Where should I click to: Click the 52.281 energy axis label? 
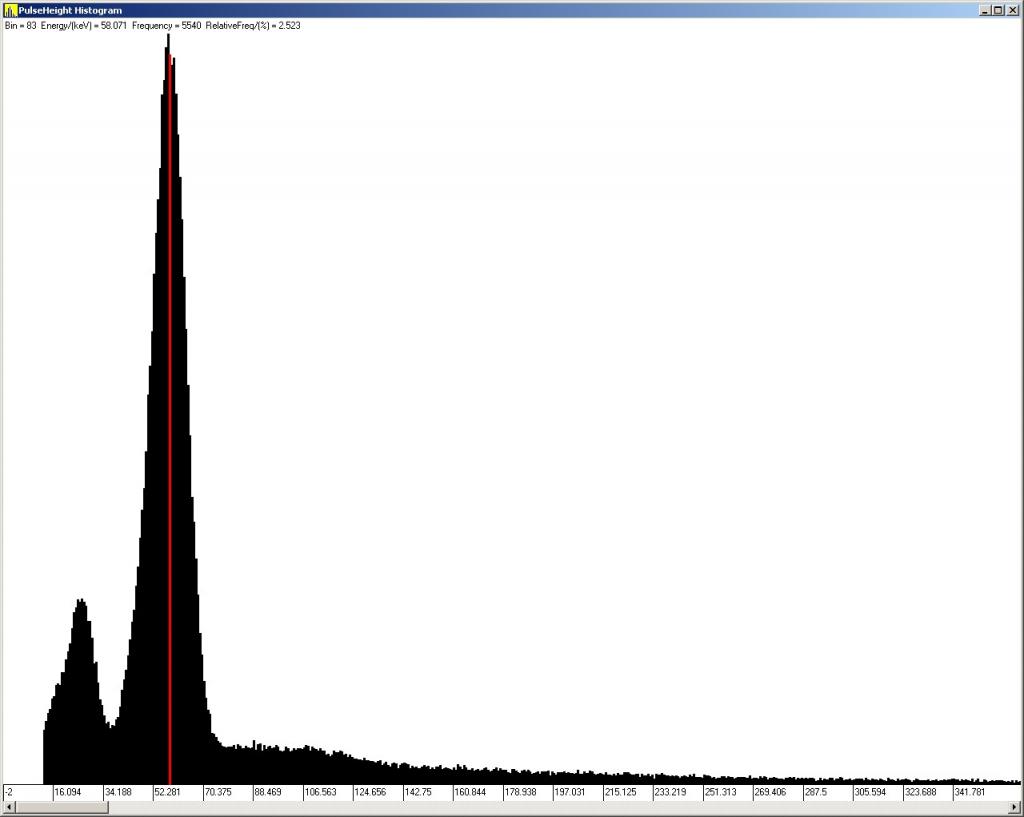pos(167,792)
